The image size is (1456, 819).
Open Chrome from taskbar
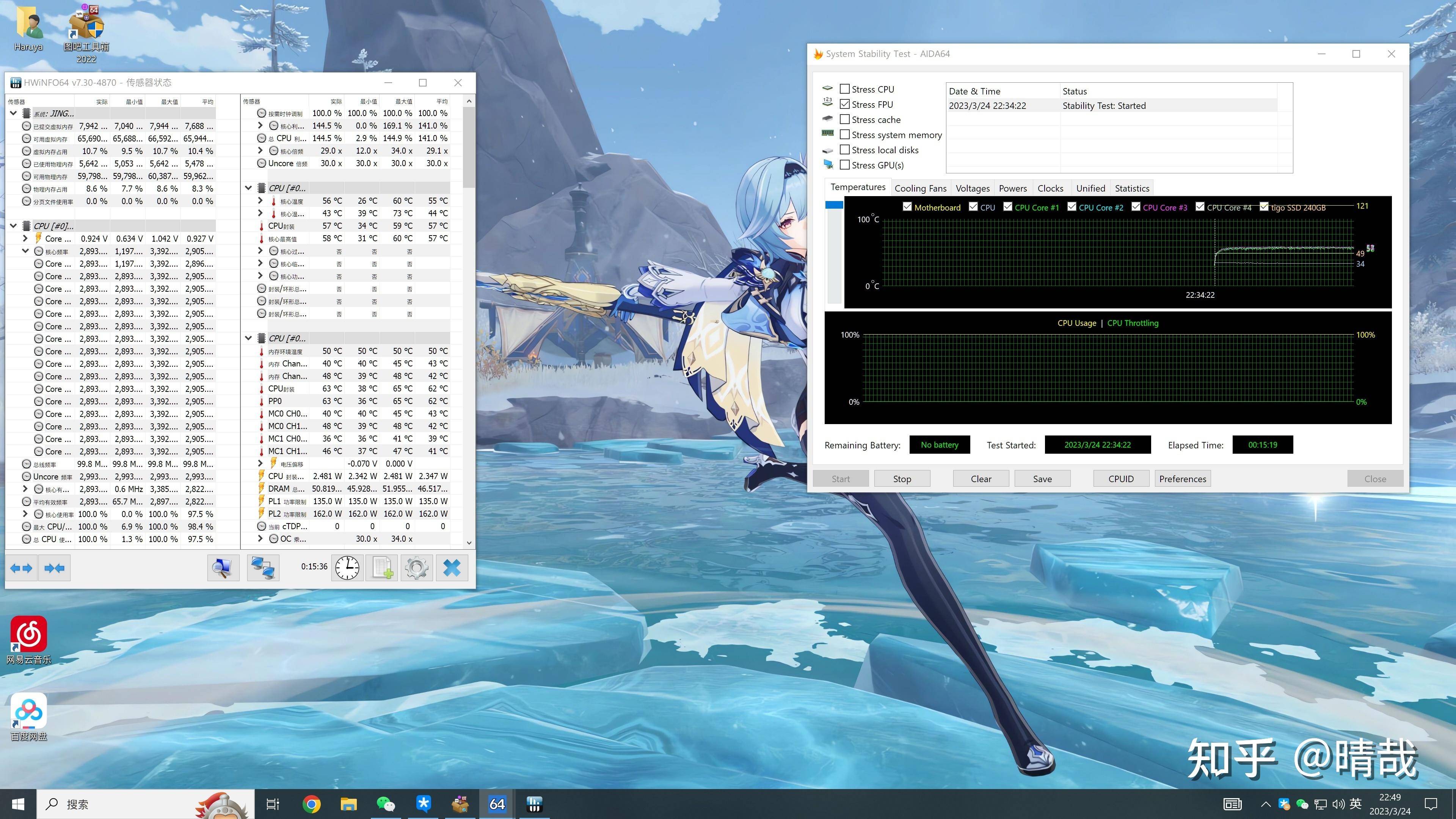311,804
